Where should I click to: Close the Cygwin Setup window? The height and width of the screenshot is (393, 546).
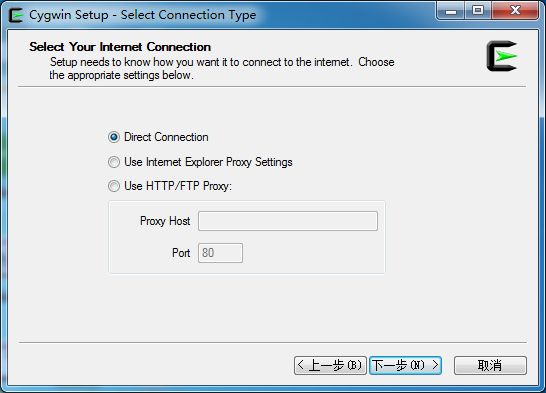point(515,11)
